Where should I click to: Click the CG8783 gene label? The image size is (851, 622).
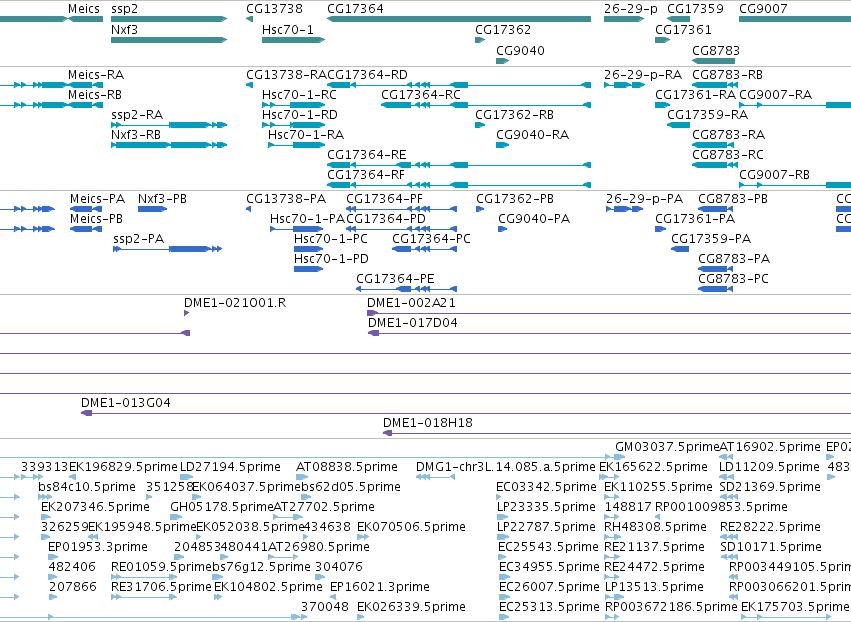click(716, 50)
